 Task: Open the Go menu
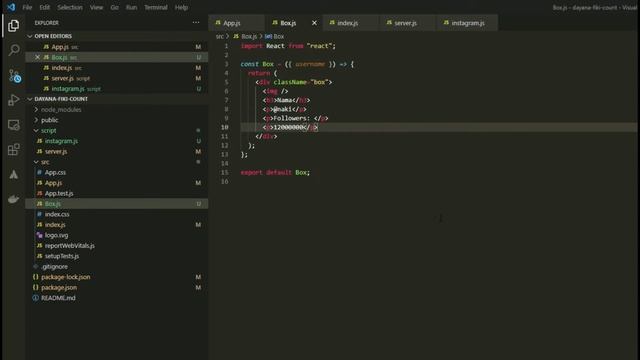(115, 7)
